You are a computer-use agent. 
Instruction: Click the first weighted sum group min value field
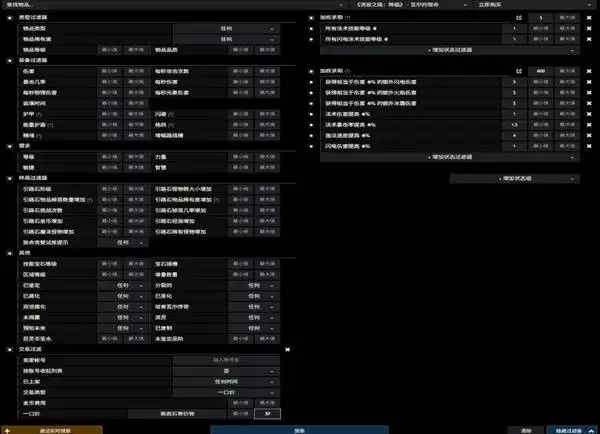(x=541, y=18)
